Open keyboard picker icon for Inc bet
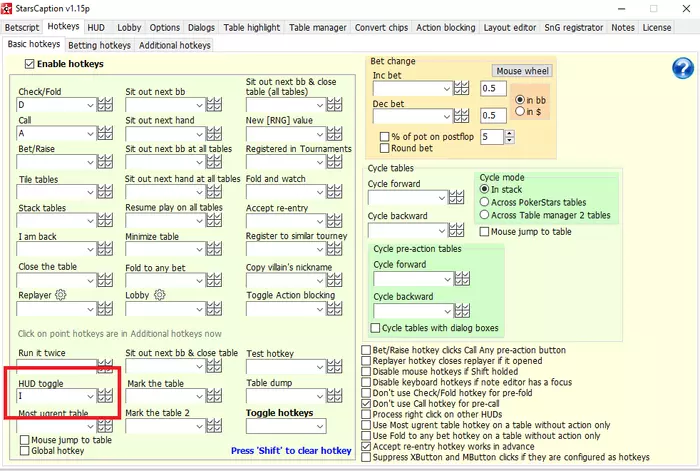The width and height of the screenshot is (700, 471). pos(462,88)
